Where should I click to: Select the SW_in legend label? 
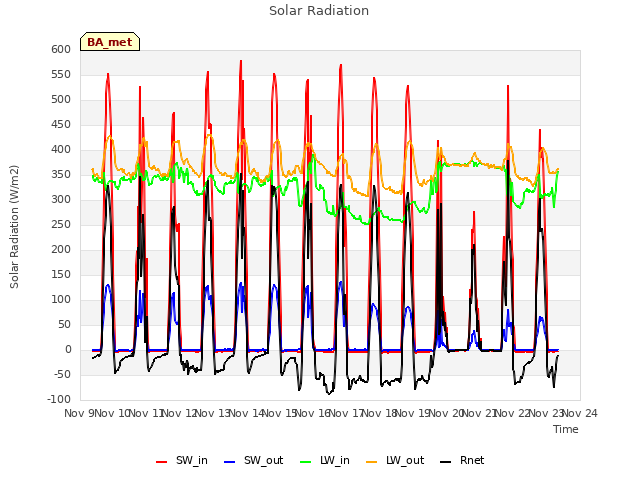click(192, 460)
